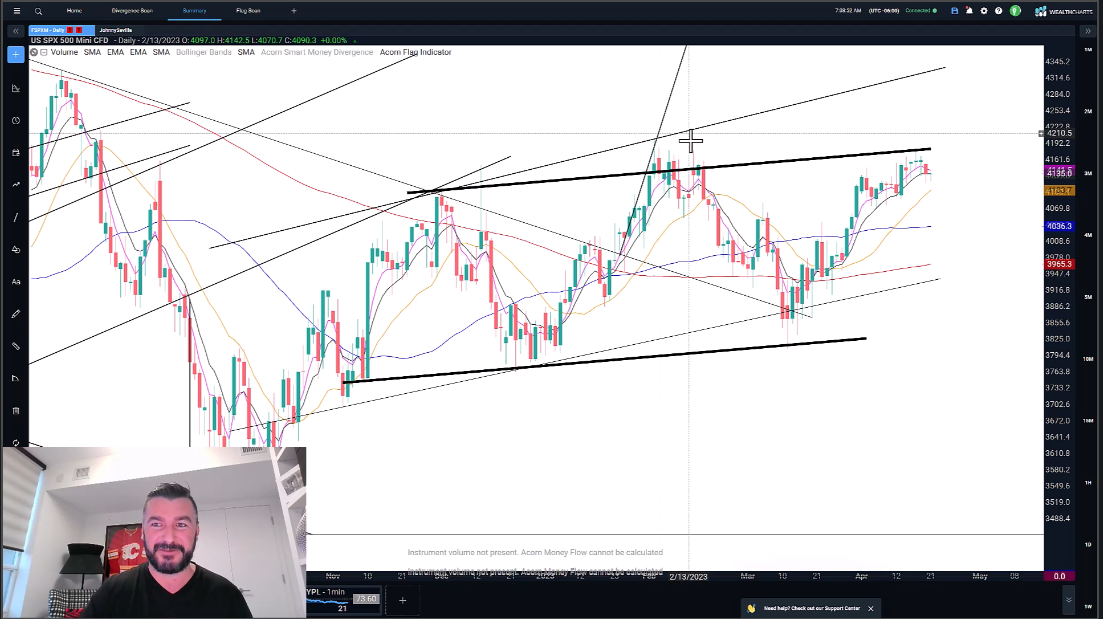Switch to the Summary tab
Image resolution: width=1103 pixels, height=619 pixels.
[194, 11]
